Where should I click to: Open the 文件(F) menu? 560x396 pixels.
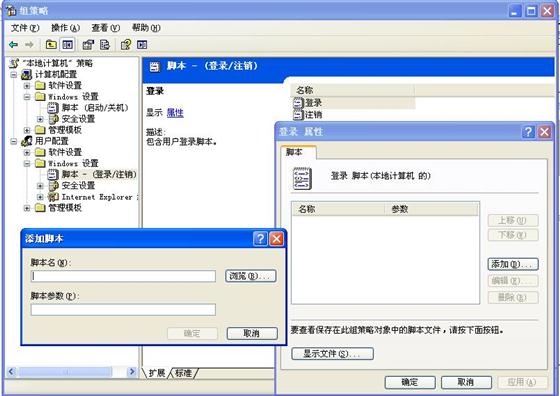25,28
